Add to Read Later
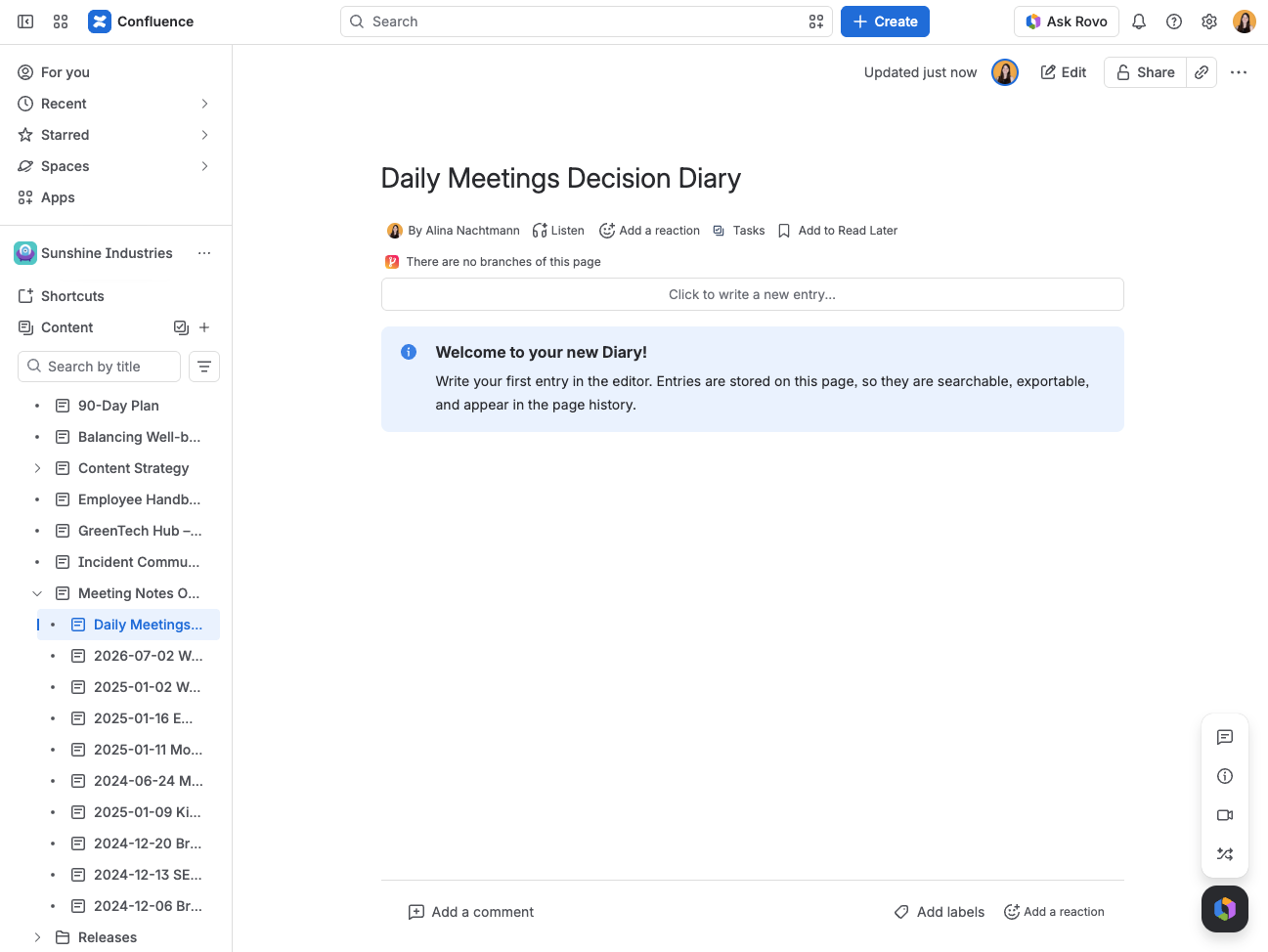Screen dimensions: 1268x952 837,231
